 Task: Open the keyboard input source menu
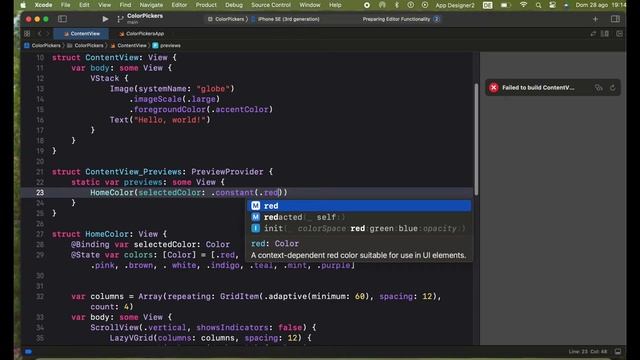(487, 5)
